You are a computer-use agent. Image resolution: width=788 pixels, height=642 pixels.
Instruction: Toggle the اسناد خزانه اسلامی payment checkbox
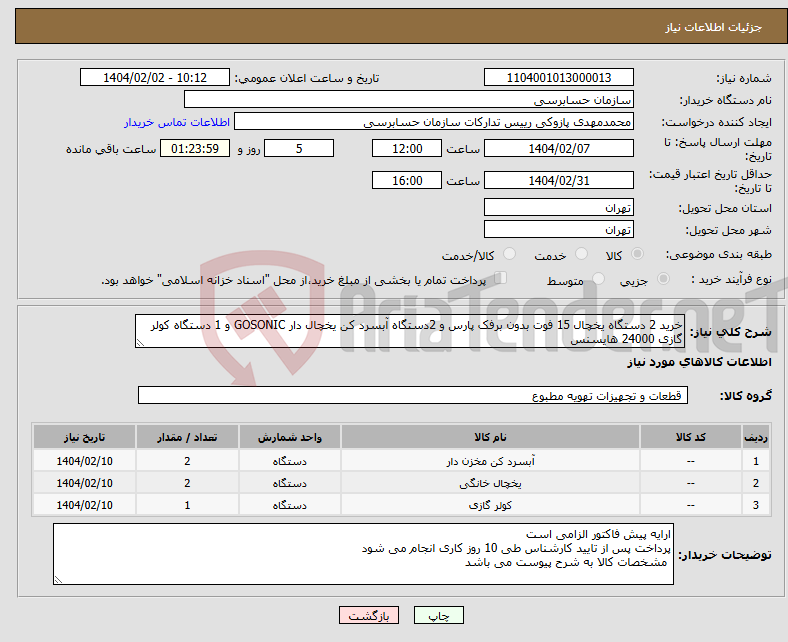[x=501, y=278]
